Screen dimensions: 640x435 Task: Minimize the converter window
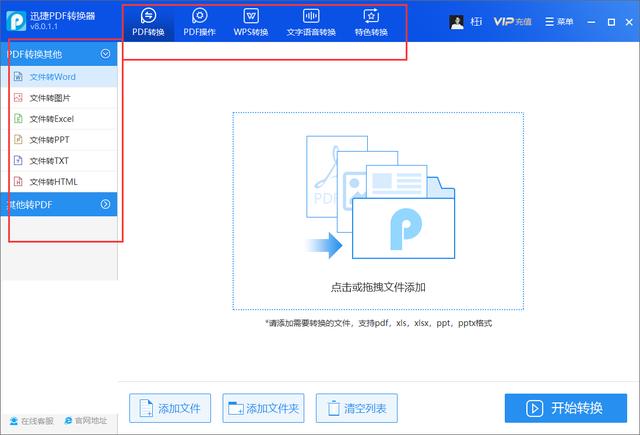click(x=591, y=22)
